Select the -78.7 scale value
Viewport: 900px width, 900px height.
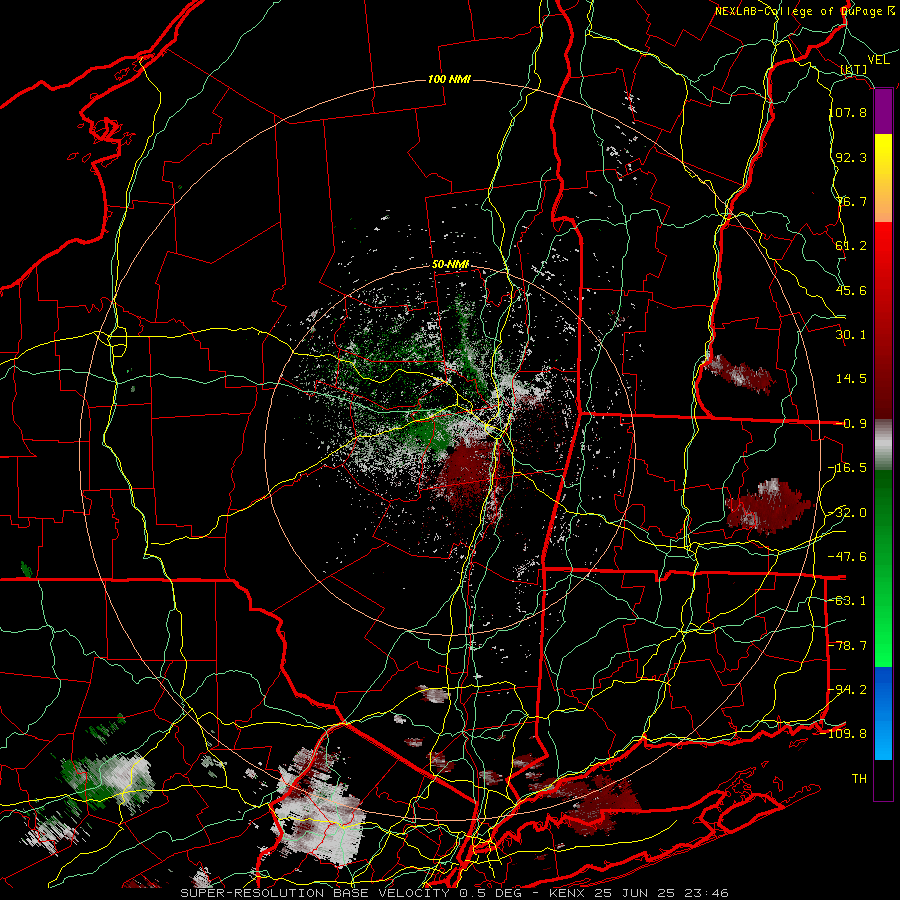tap(848, 646)
